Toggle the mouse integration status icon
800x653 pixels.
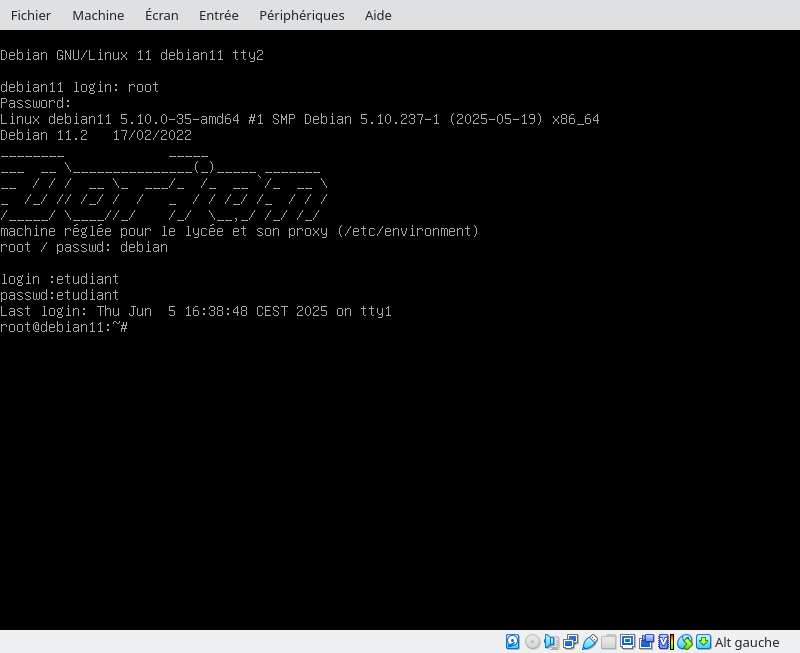point(684,642)
